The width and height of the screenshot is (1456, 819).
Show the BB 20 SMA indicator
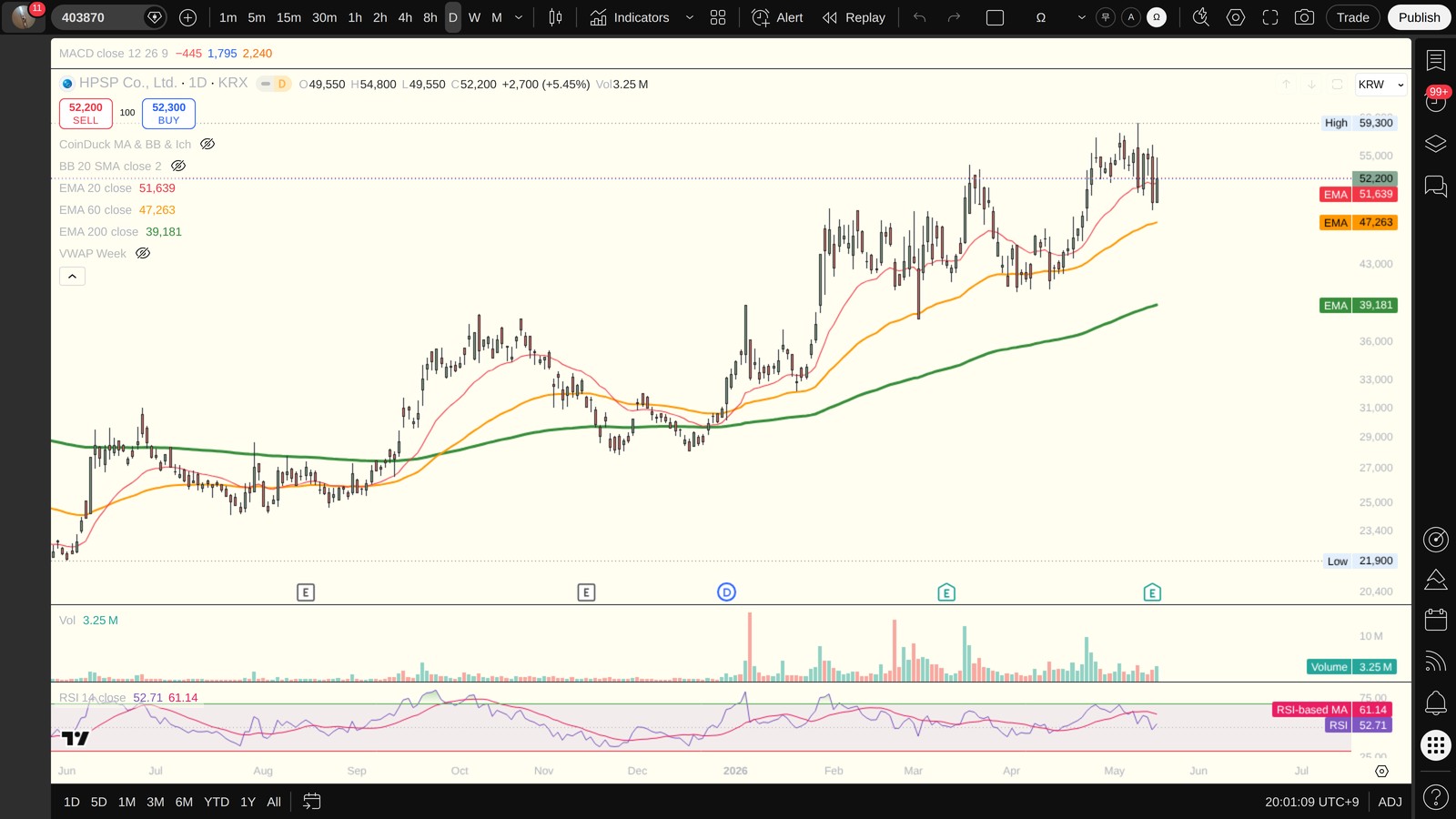pos(178,166)
